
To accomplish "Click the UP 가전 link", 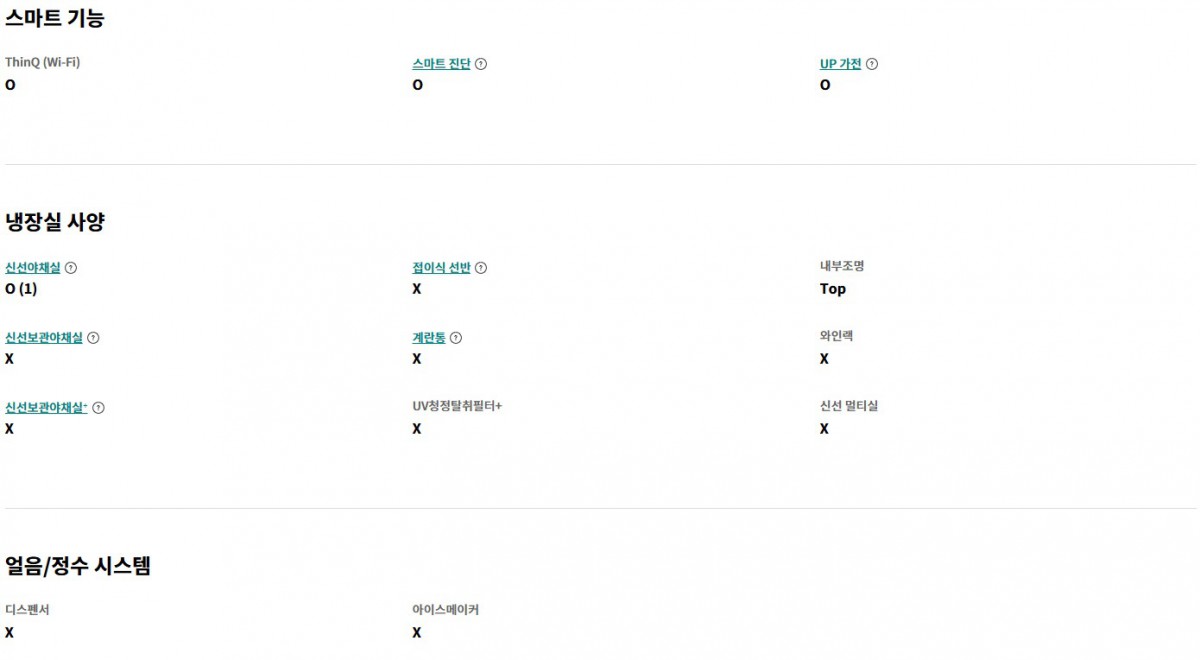I will click(840, 64).
